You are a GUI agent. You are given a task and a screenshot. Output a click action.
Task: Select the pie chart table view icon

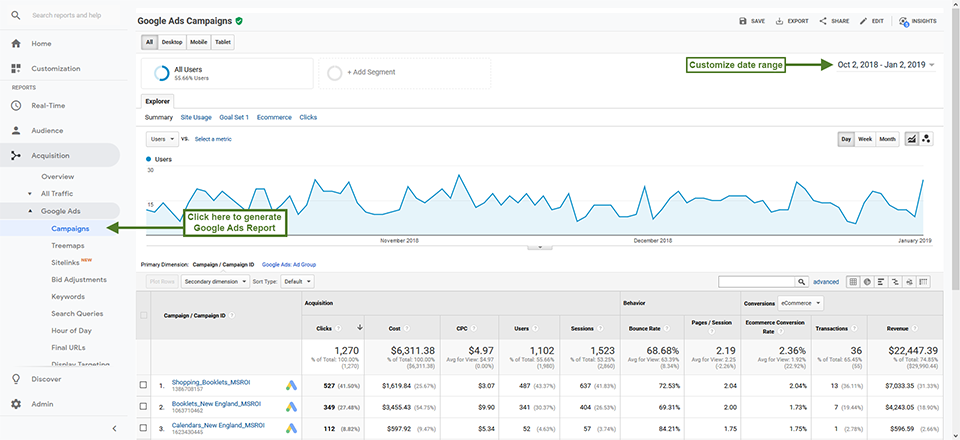tap(867, 282)
